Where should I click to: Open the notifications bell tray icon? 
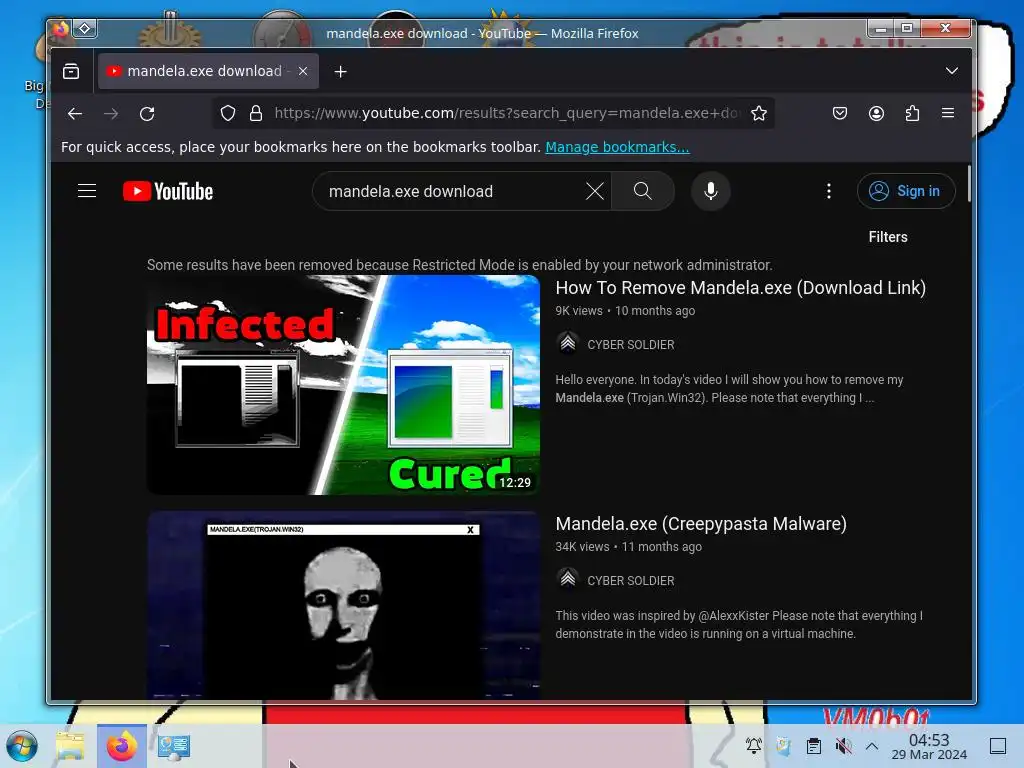click(754, 745)
